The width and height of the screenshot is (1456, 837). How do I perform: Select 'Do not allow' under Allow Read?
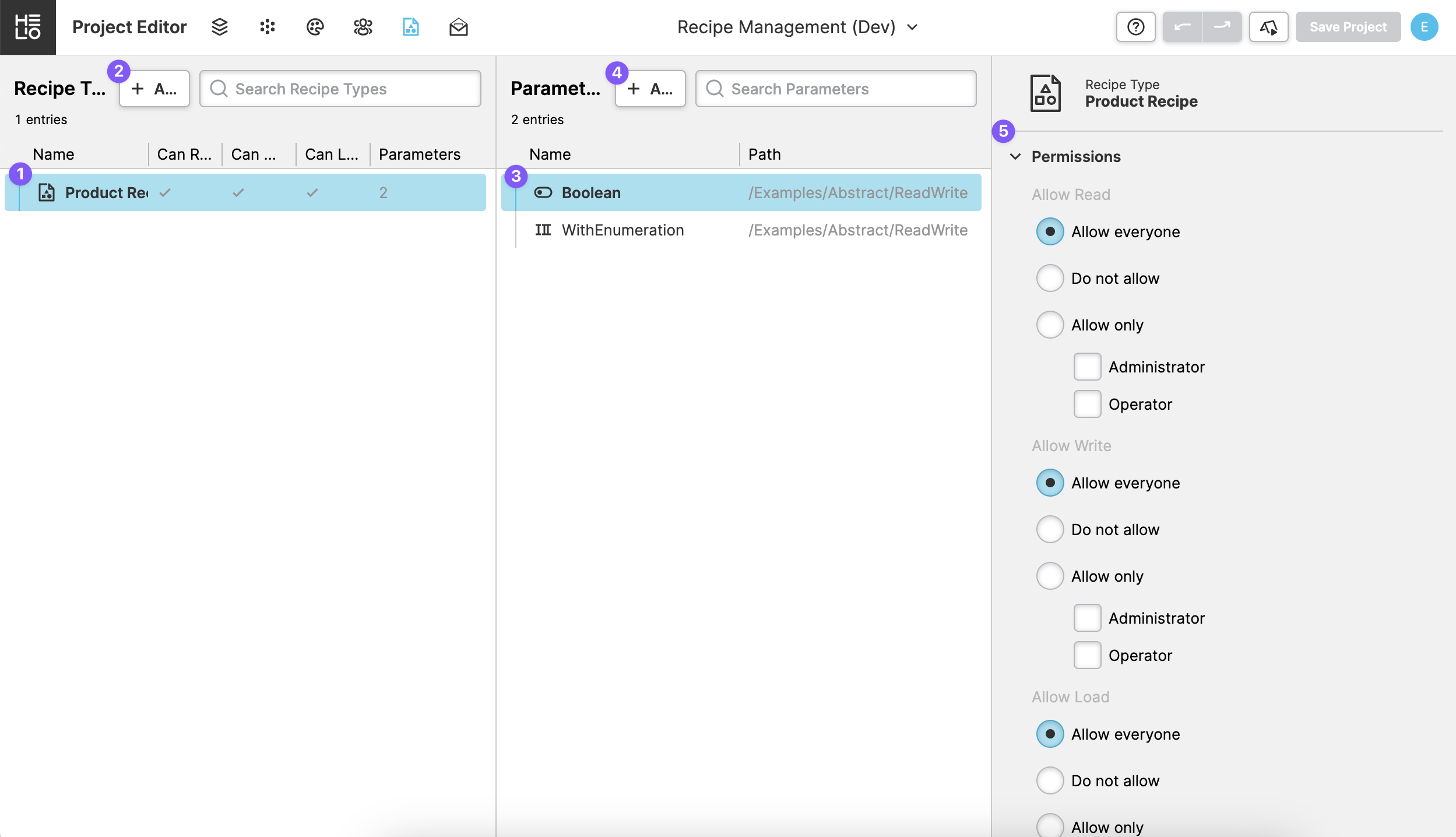point(1050,278)
